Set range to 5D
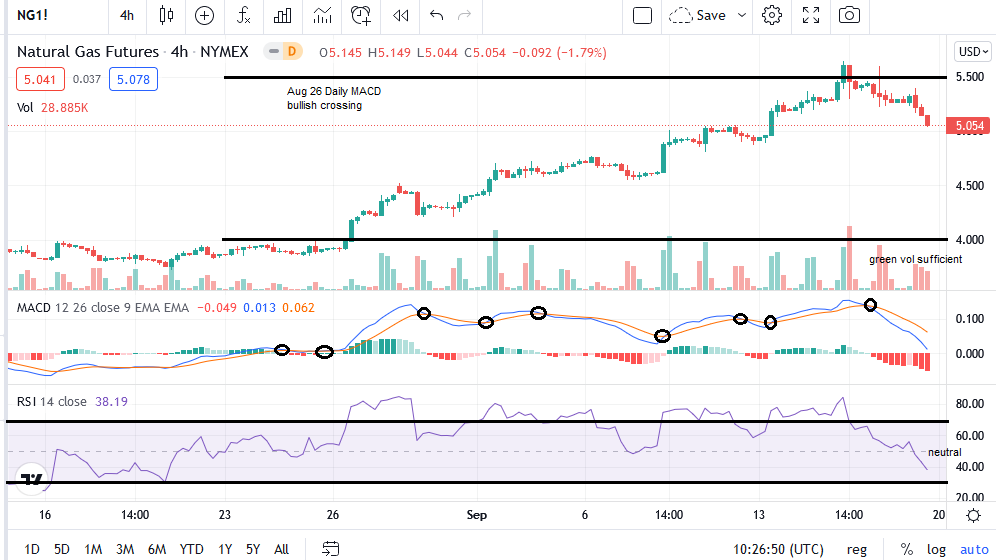996x560 pixels. (62, 549)
